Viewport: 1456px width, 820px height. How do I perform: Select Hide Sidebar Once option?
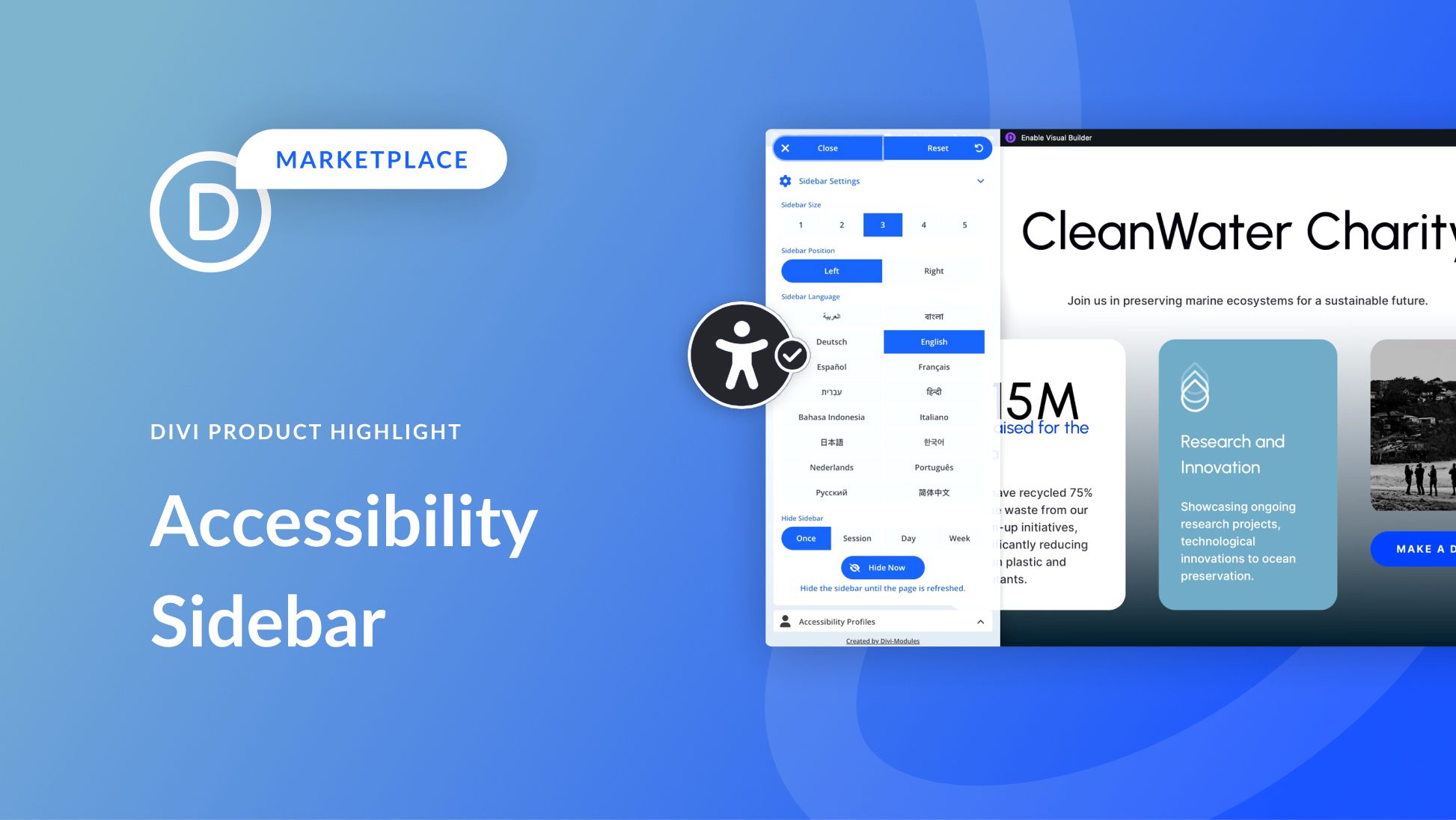804,538
